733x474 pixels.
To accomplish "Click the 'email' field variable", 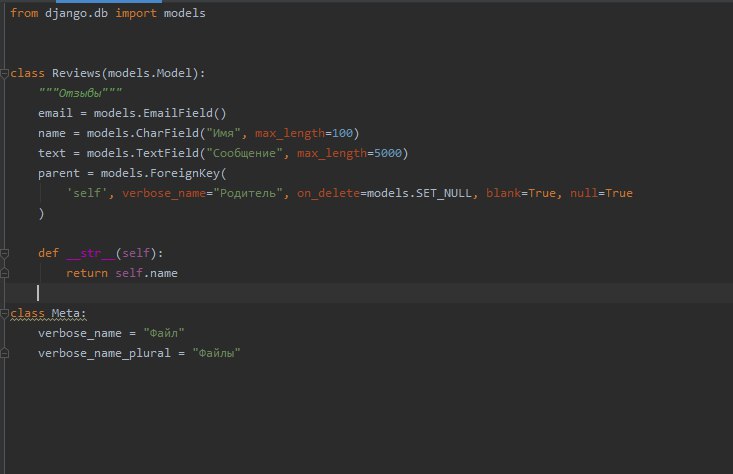I will pos(55,113).
